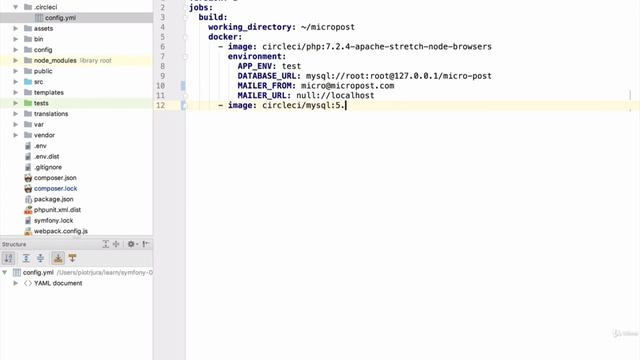The image size is (640, 360).
Task: Expand the YAML document node
Action: [16, 283]
